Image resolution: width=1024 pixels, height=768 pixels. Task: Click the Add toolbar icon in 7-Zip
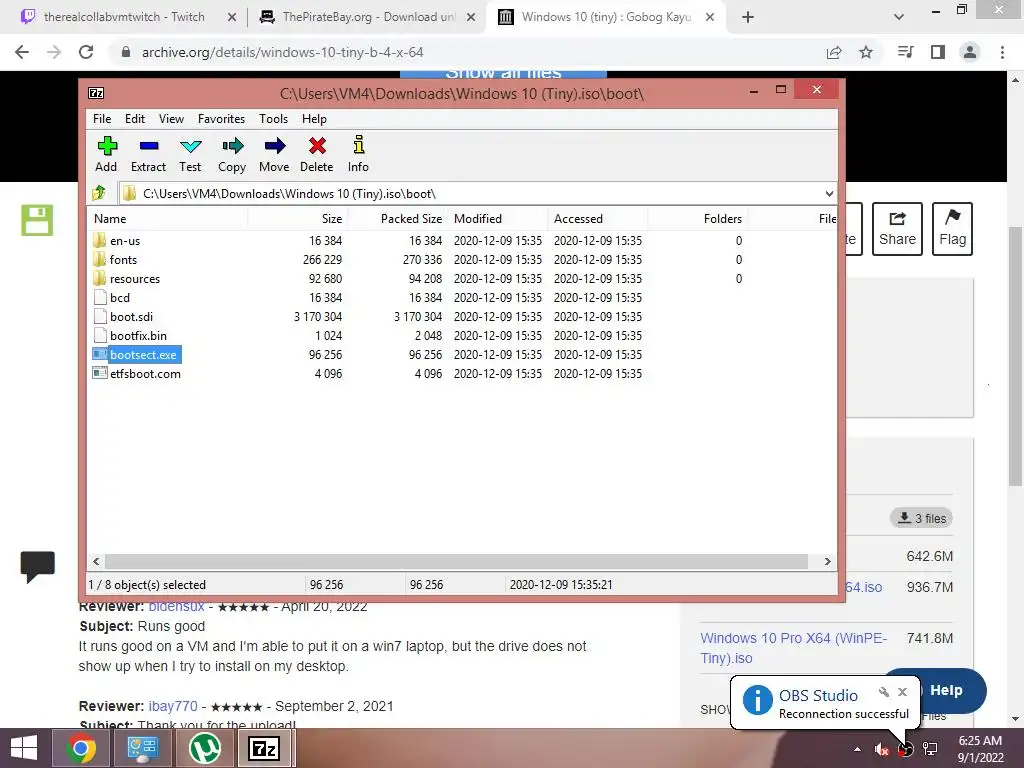(x=106, y=154)
